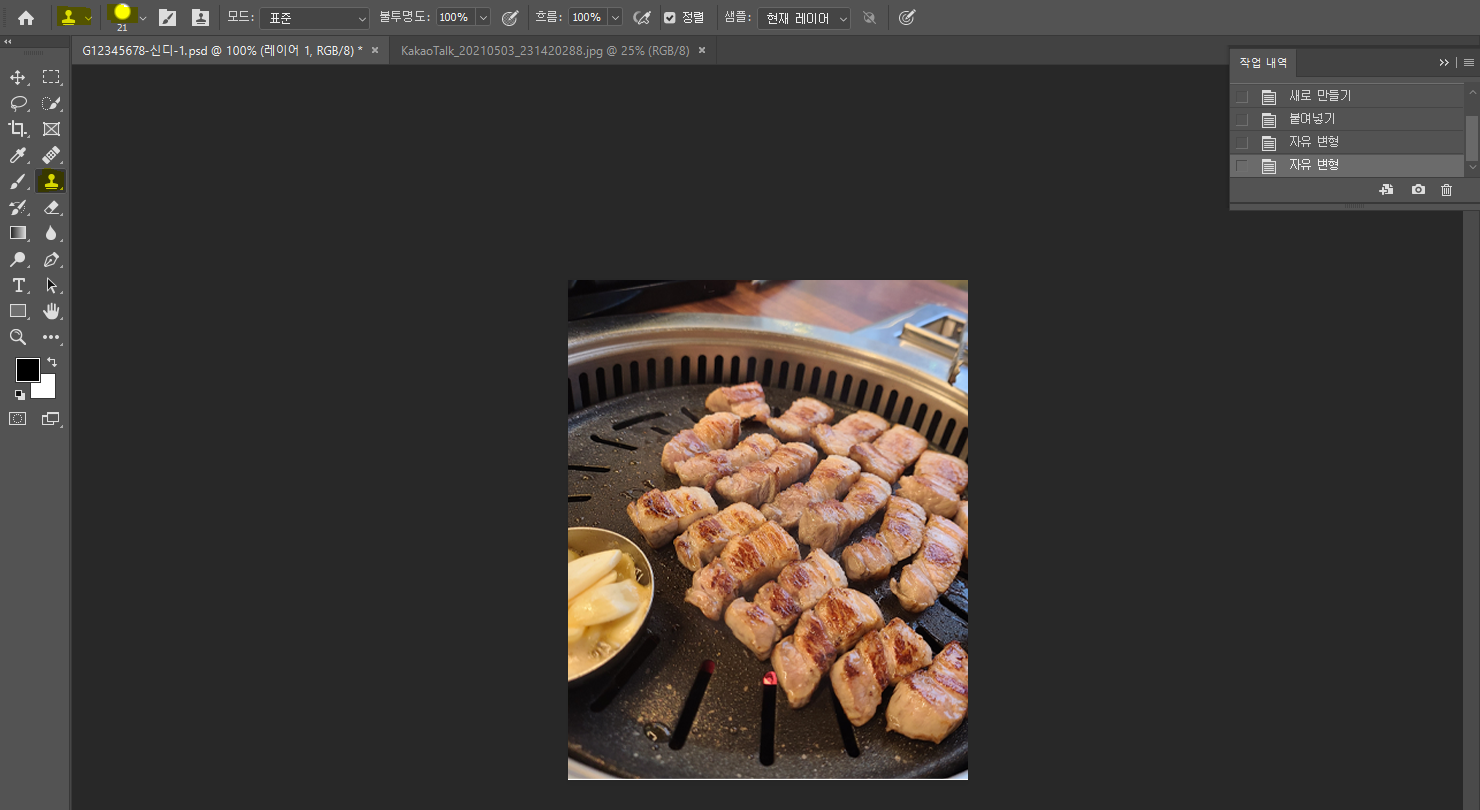The height and width of the screenshot is (810, 1480).
Task: Toggle pressure control for opacity
Action: pyautogui.click(x=509, y=17)
